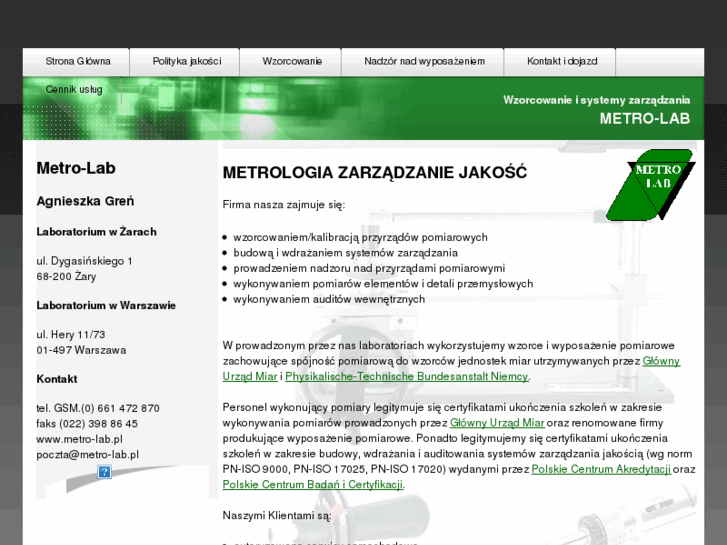Click the address ul. Hery 11/73
The width and height of the screenshot is (727, 545).
tap(71, 334)
